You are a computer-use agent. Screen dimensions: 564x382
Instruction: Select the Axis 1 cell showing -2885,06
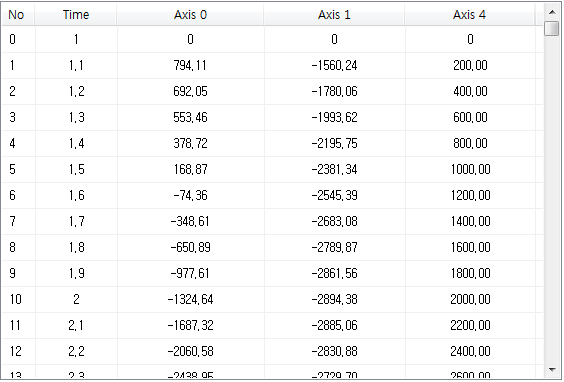pos(335,325)
